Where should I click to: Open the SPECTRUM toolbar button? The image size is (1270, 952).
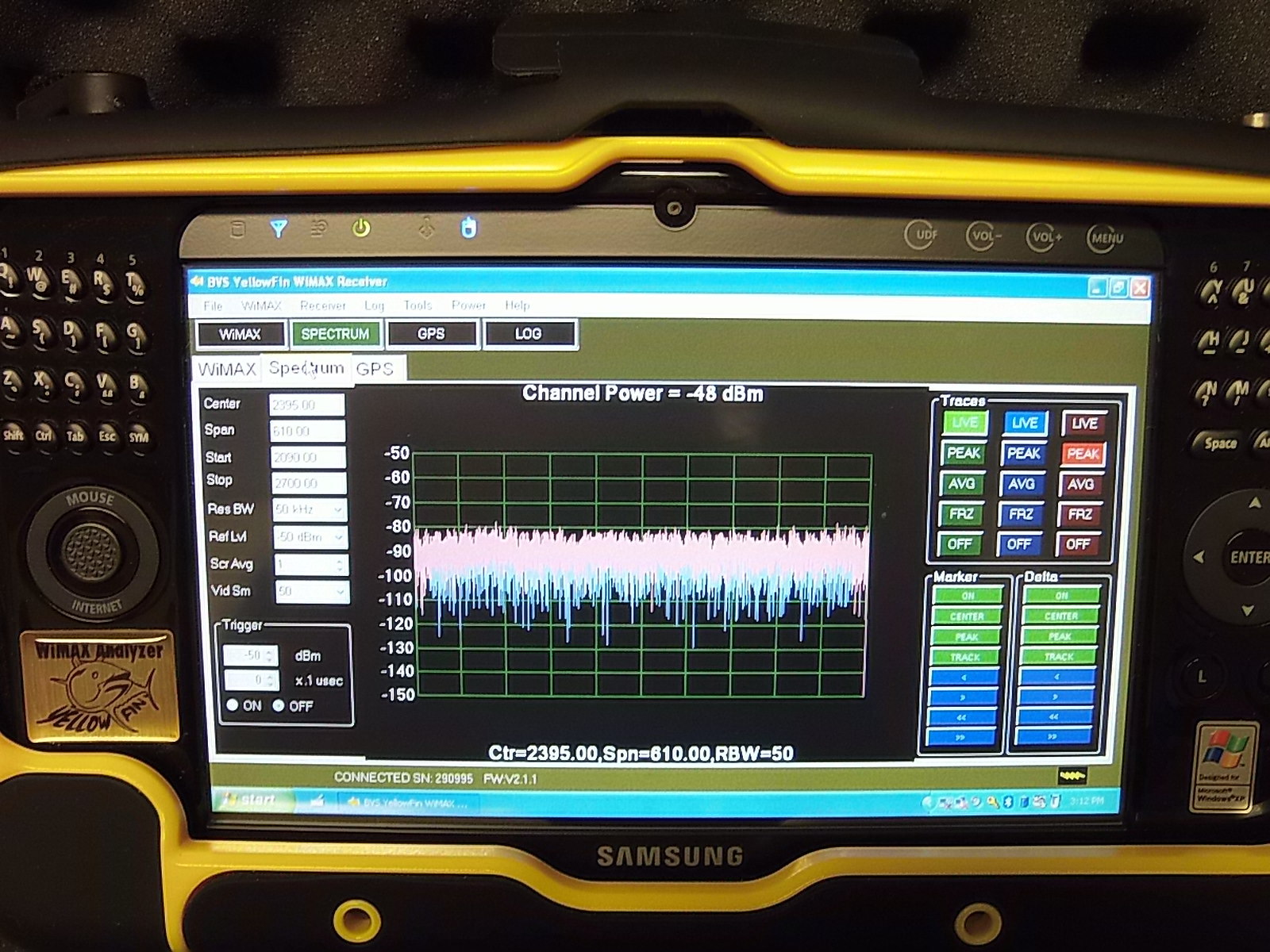point(337,334)
